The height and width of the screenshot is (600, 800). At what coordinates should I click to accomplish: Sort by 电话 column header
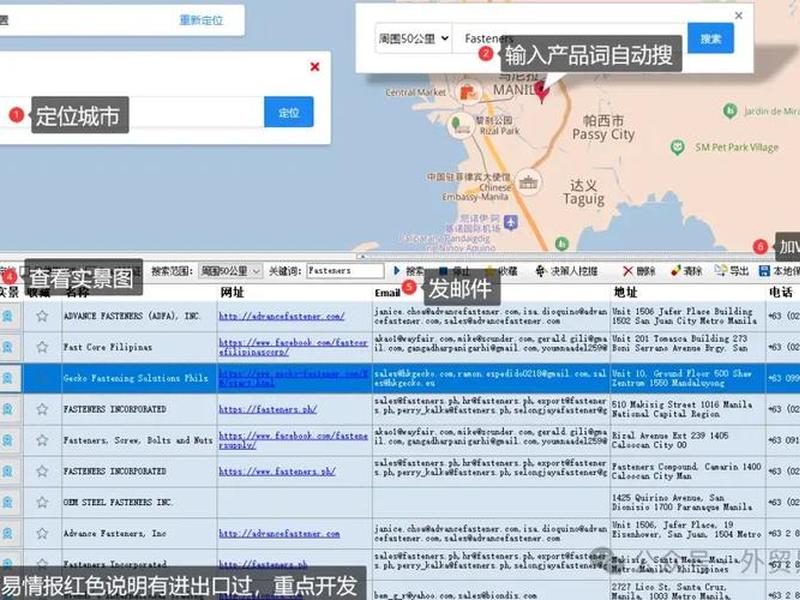[x=781, y=292]
